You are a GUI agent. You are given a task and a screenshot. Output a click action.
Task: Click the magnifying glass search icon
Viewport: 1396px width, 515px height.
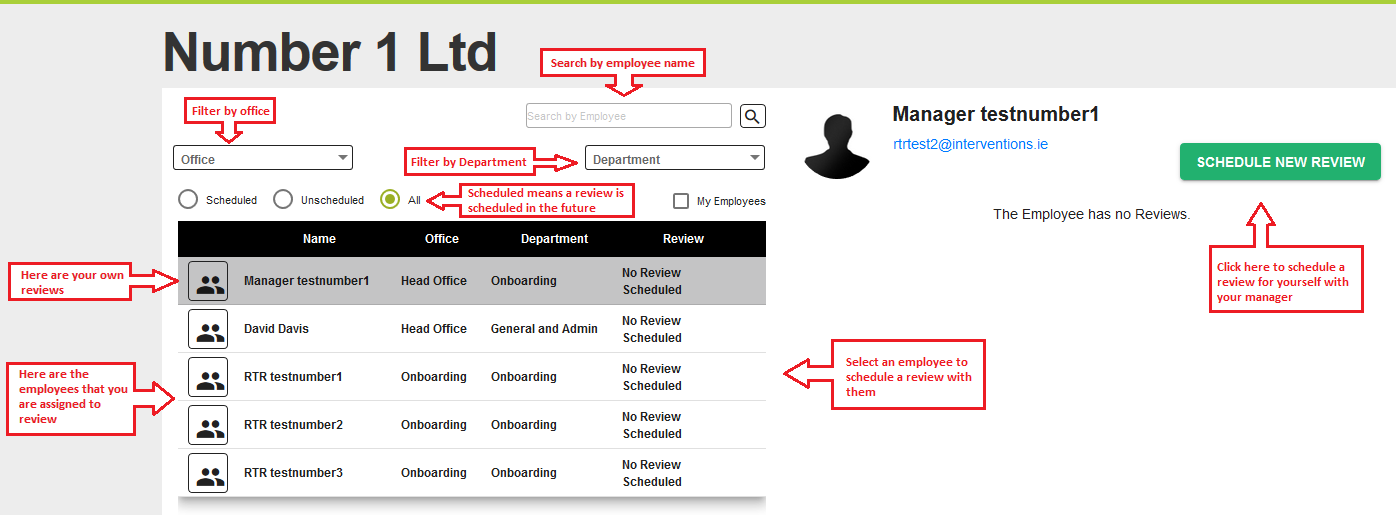tap(753, 116)
